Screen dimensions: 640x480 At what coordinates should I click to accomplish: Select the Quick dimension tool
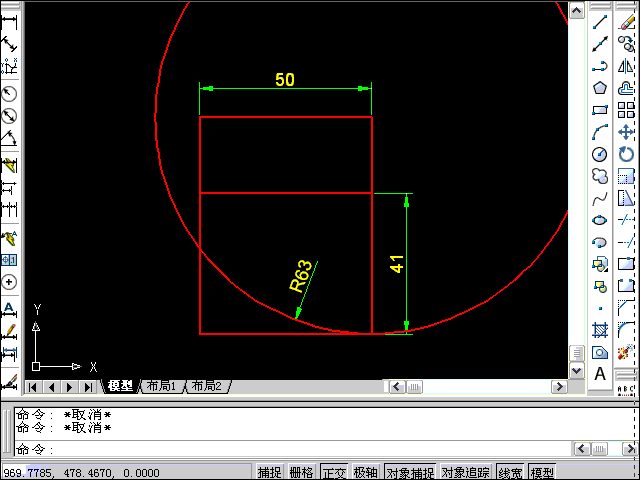[9, 166]
